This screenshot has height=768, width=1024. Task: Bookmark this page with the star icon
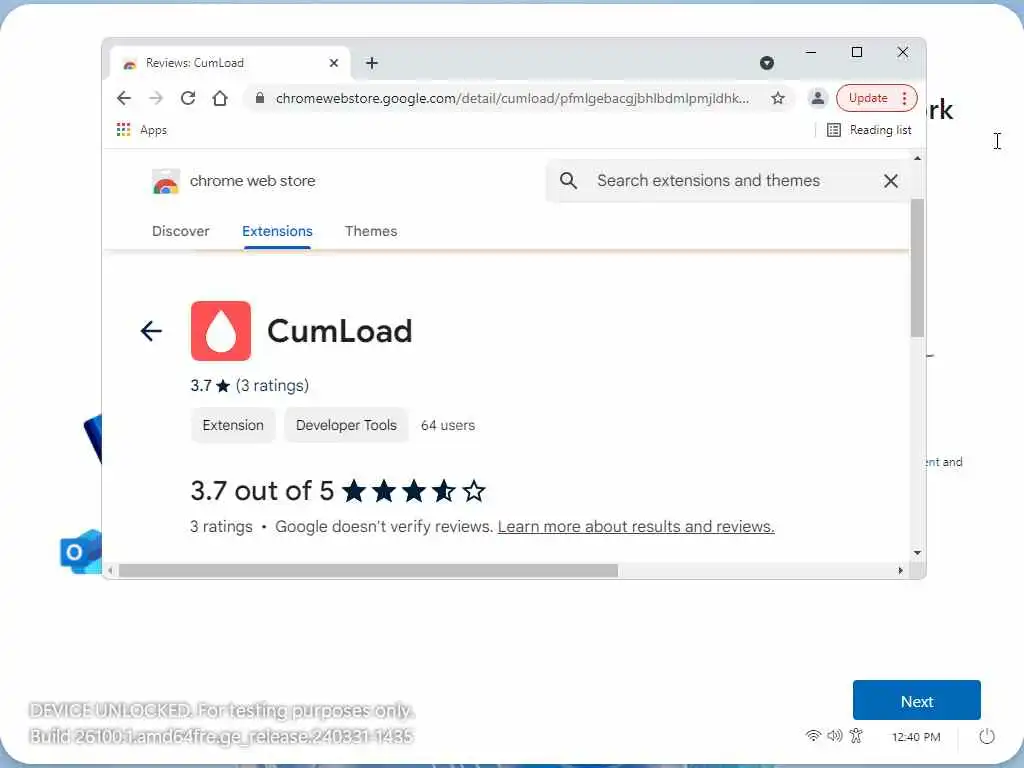[x=777, y=98]
